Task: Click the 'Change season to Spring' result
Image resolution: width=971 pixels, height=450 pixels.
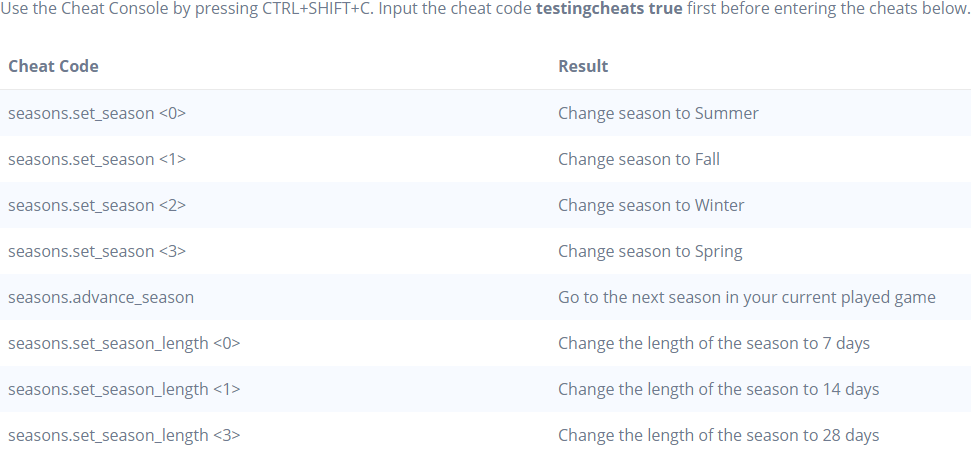Action: coord(650,251)
